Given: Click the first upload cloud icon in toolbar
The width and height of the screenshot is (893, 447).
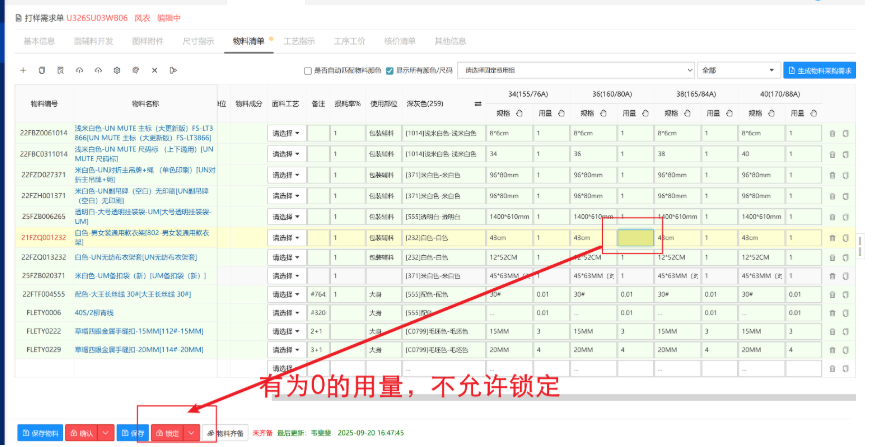Looking at the screenshot, I should (x=80, y=71).
